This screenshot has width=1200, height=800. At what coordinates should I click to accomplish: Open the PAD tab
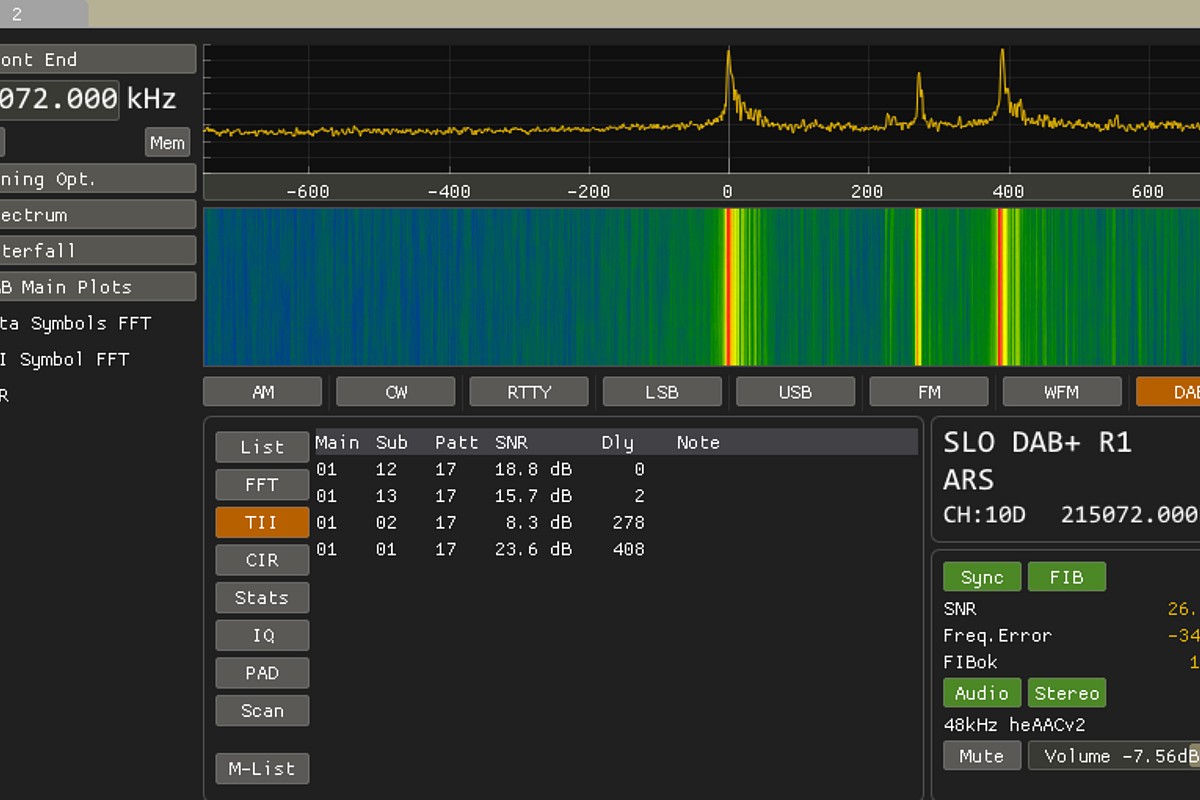pyautogui.click(x=262, y=673)
